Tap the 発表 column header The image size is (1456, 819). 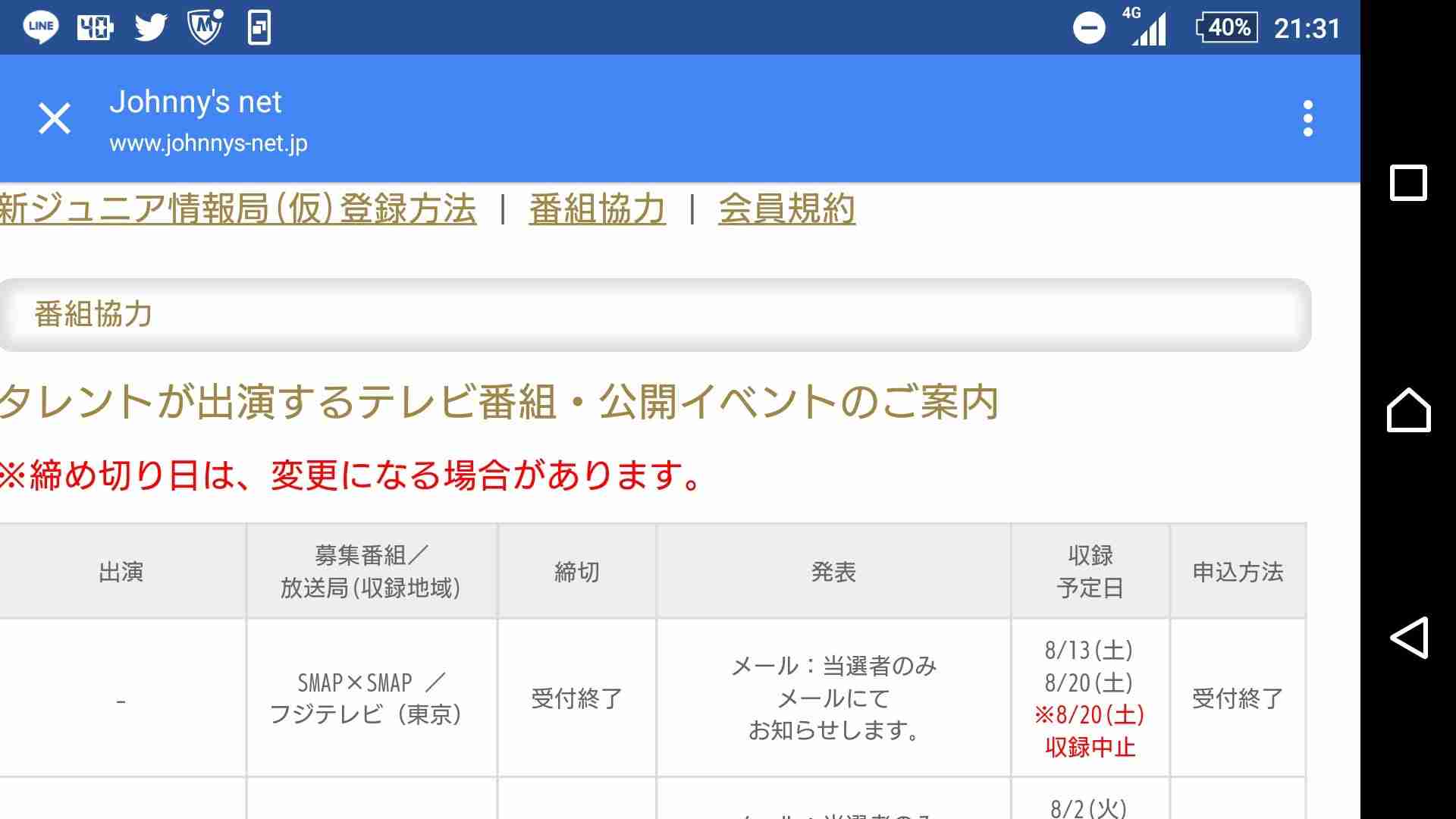(833, 572)
